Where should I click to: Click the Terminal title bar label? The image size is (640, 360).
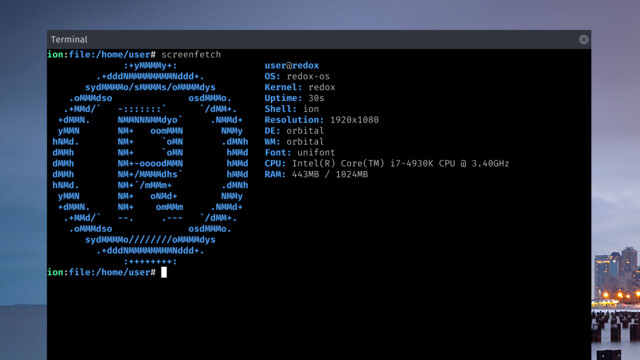69,40
